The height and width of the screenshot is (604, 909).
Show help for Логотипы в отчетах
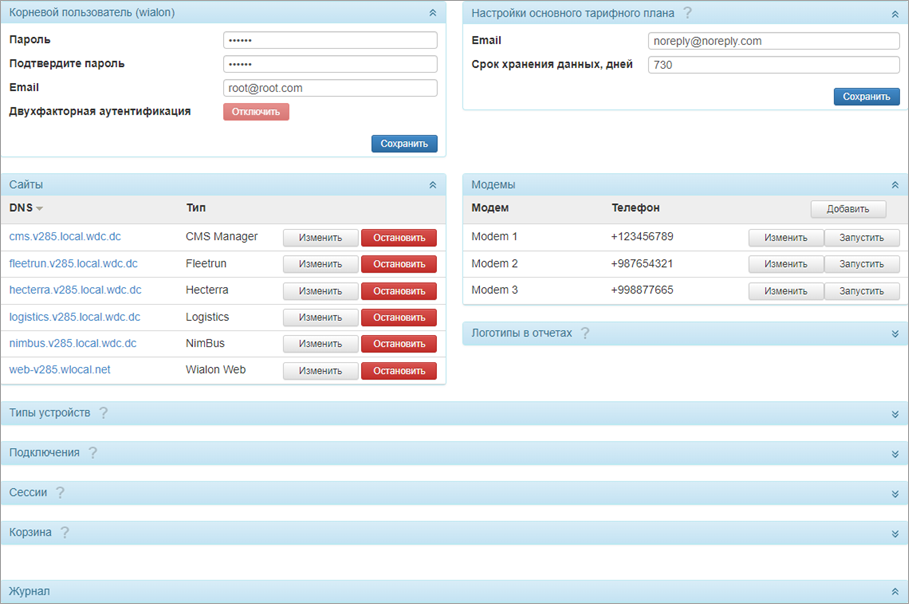[x=585, y=333]
